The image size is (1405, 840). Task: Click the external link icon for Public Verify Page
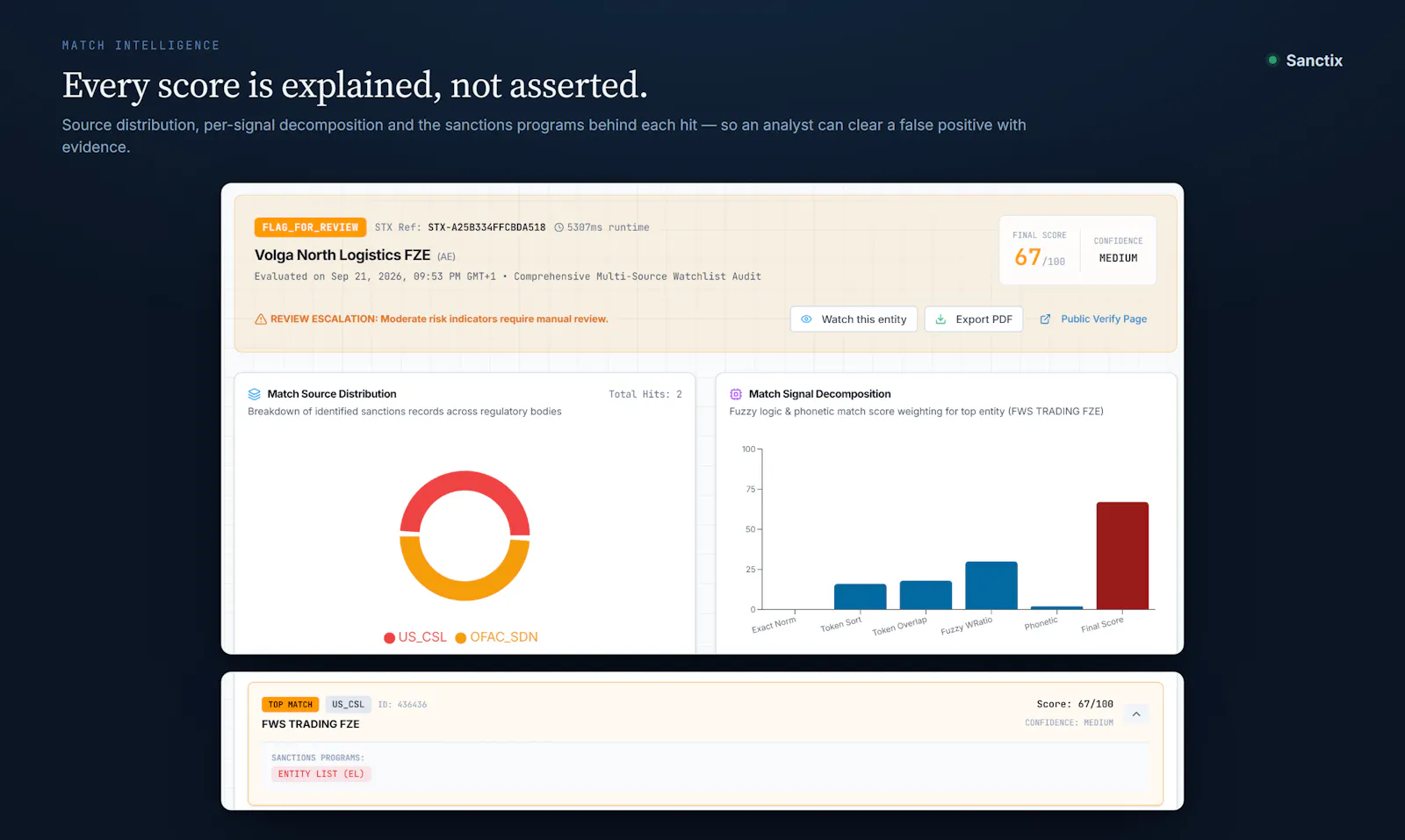point(1045,319)
